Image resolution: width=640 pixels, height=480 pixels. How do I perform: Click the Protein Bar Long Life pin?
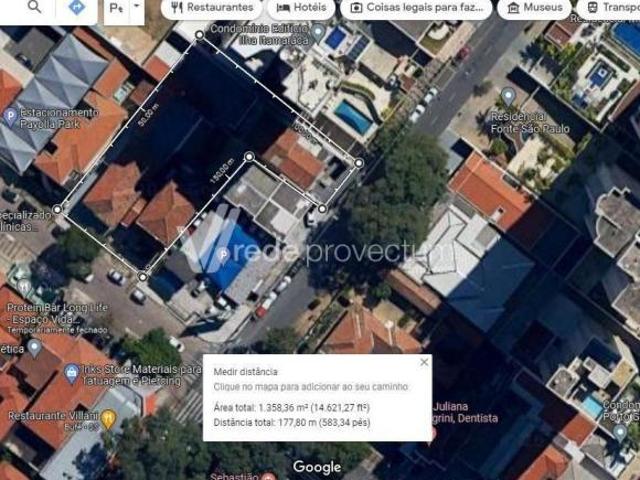(x=24, y=286)
